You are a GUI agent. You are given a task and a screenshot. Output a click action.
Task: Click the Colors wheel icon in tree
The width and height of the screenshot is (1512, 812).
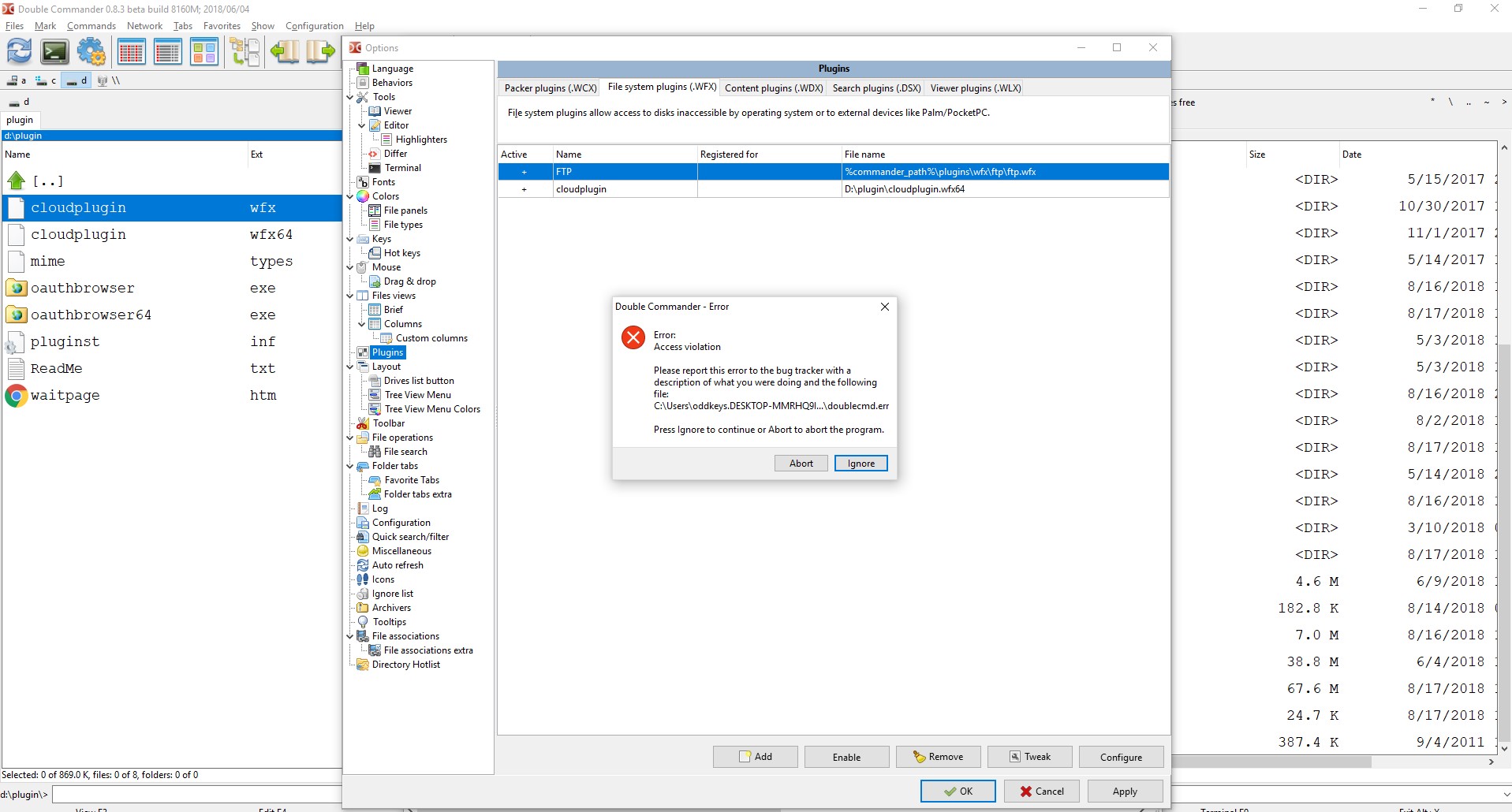click(363, 196)
